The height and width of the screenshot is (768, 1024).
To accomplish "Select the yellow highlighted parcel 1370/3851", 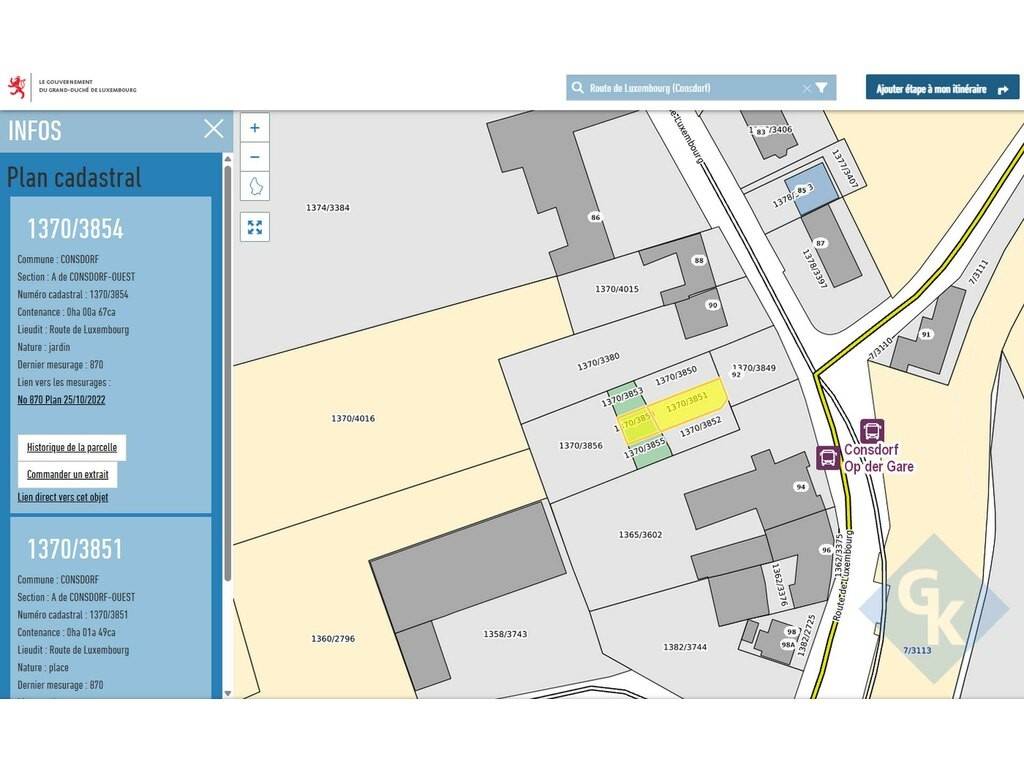I will (690, 400).
